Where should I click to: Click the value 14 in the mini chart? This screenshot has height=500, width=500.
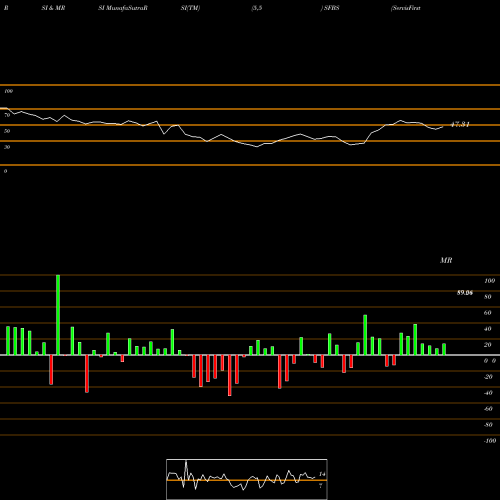click(x=322, y=474)
